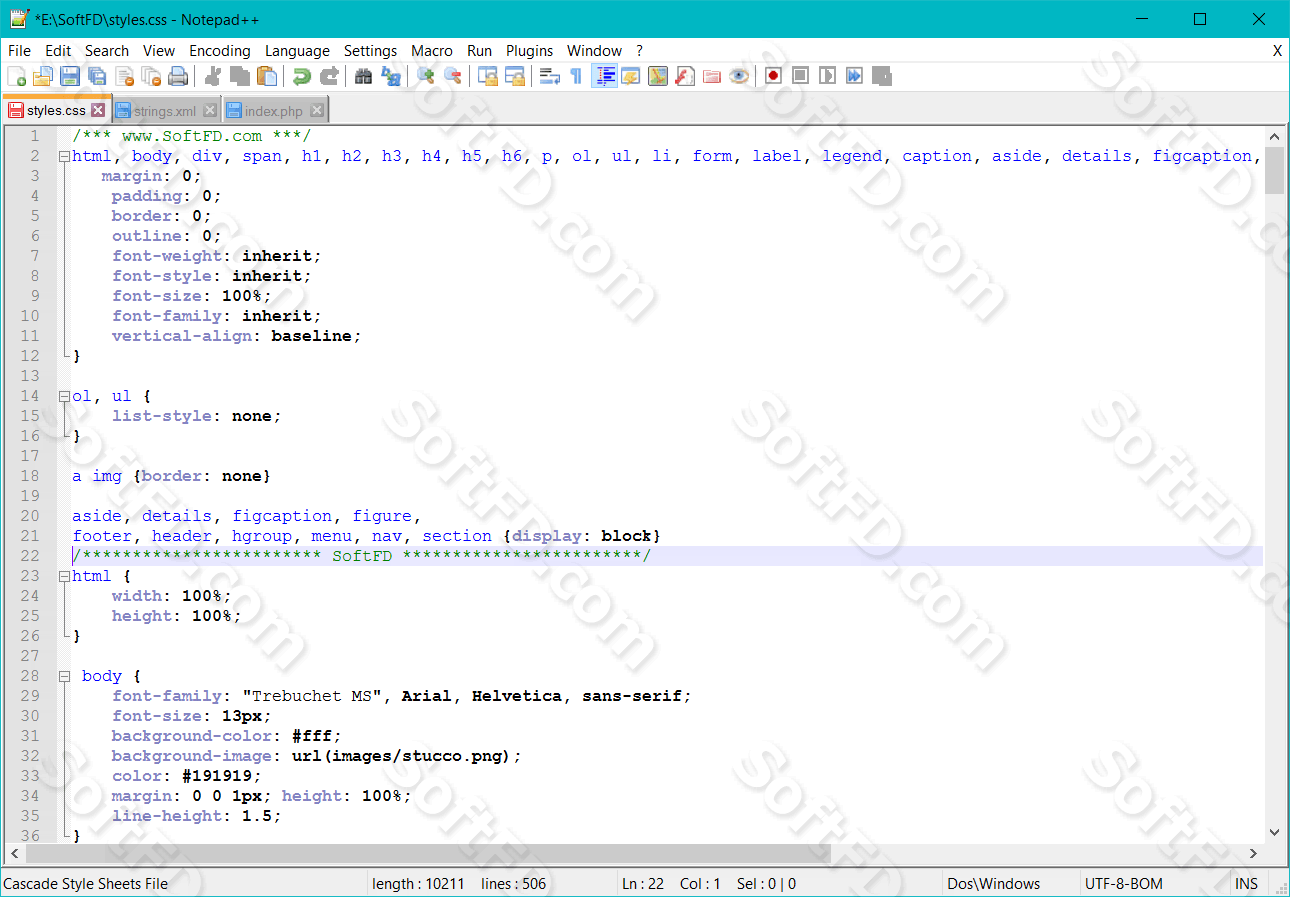Click the X button on the menu bar
This screenshot has width=1290, height=897.
click(x=1277, y=51)
